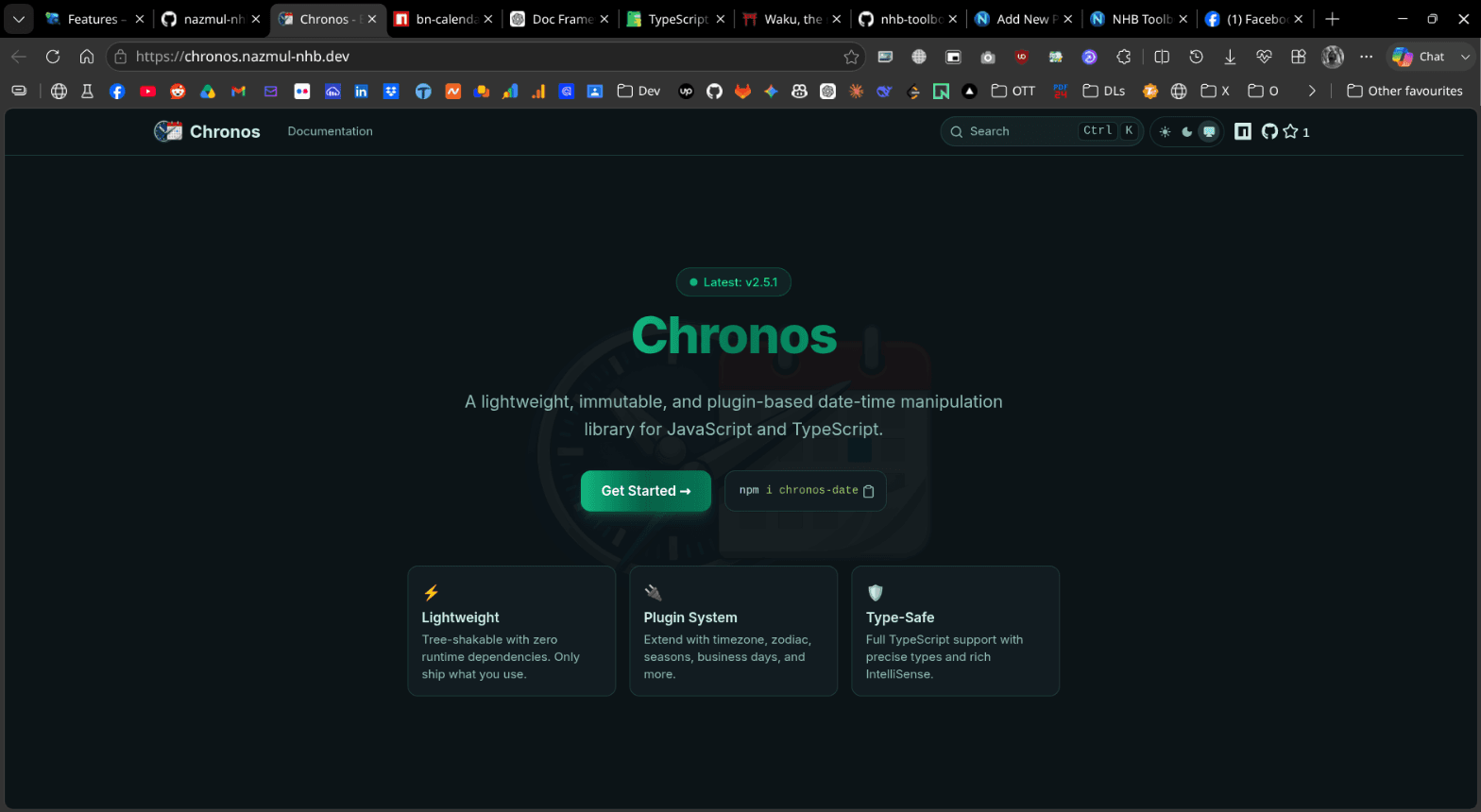Add this page to favourites star
The width and height of the screenshot is (1481, 812).
(x=851, y=57)
